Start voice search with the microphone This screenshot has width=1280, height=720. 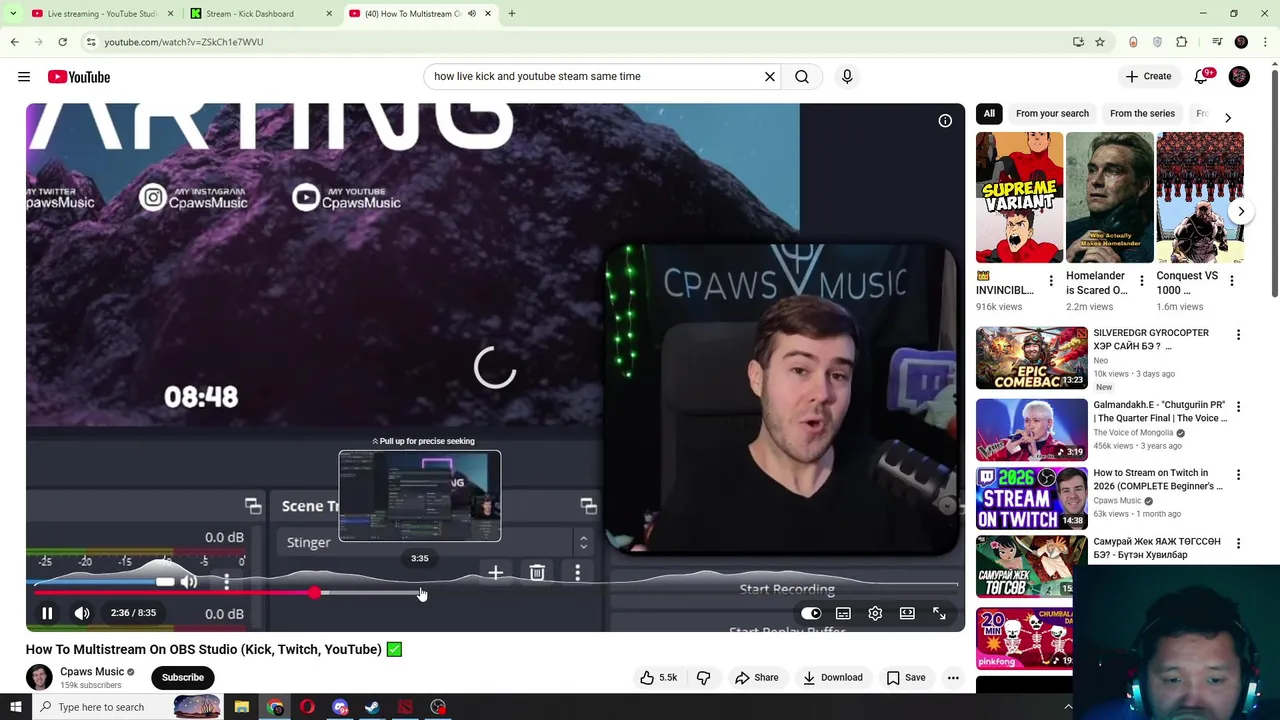847,76
